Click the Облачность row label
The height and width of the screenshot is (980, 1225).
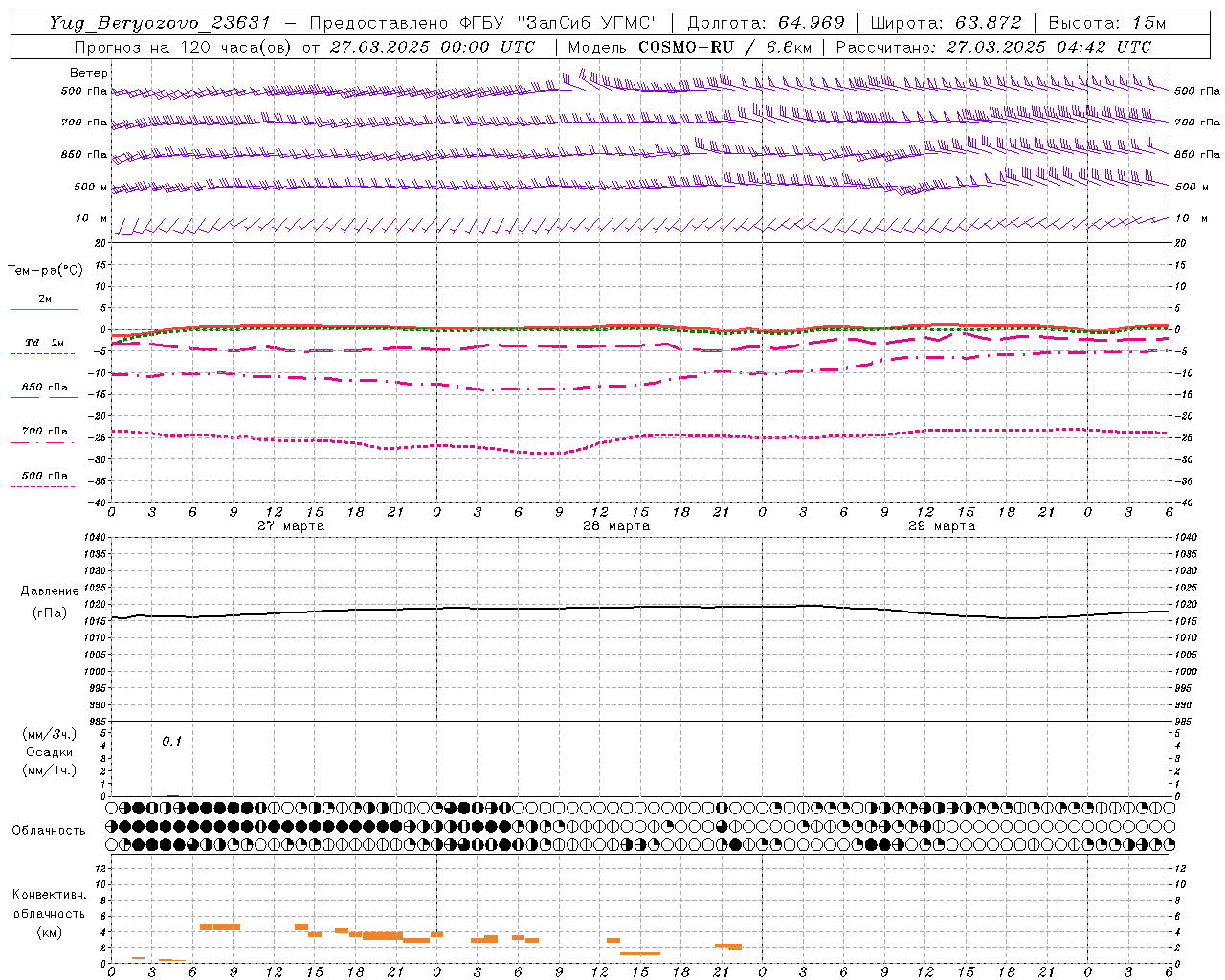pos(49,831)
